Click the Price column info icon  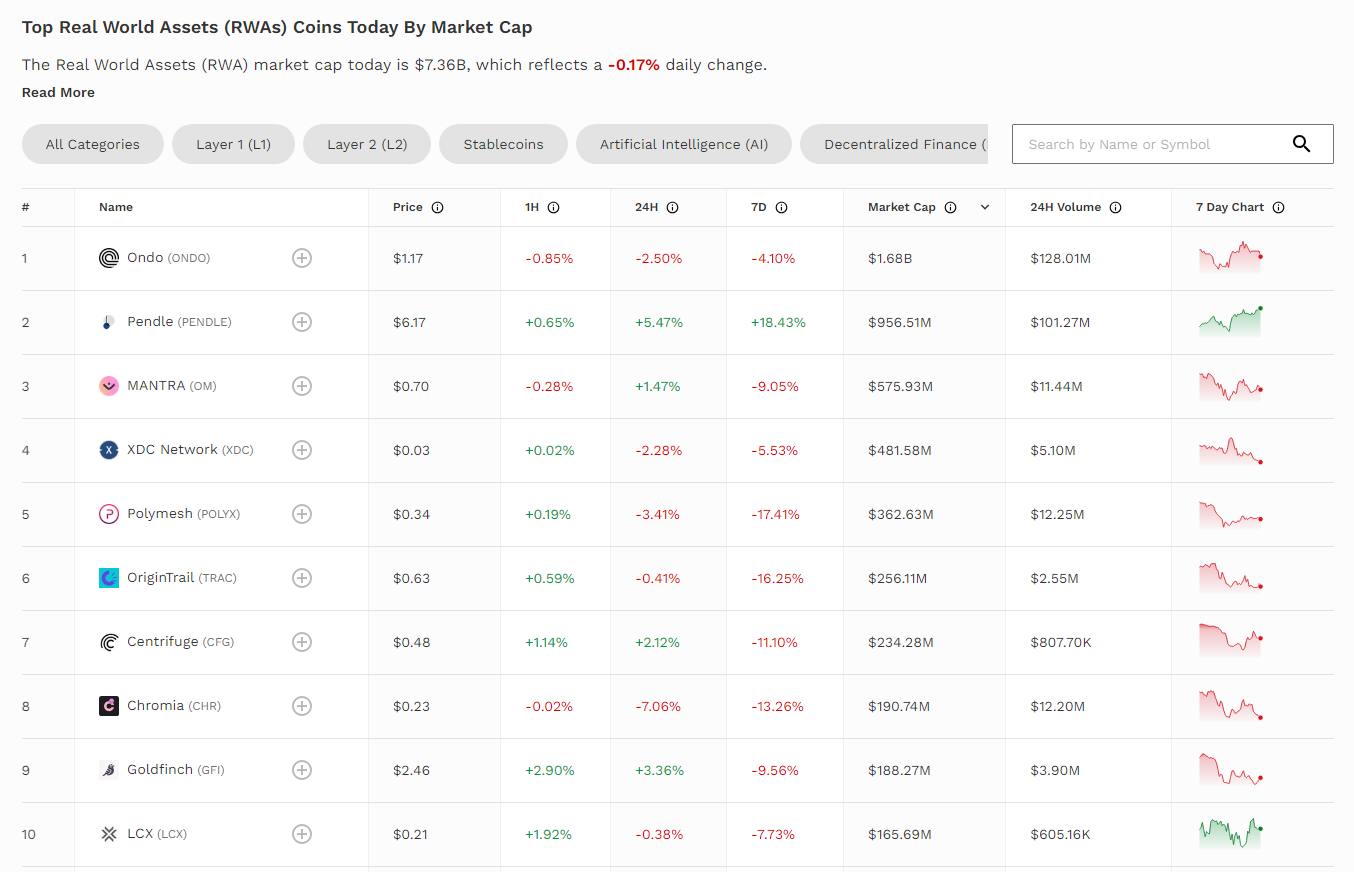point(437,208)
